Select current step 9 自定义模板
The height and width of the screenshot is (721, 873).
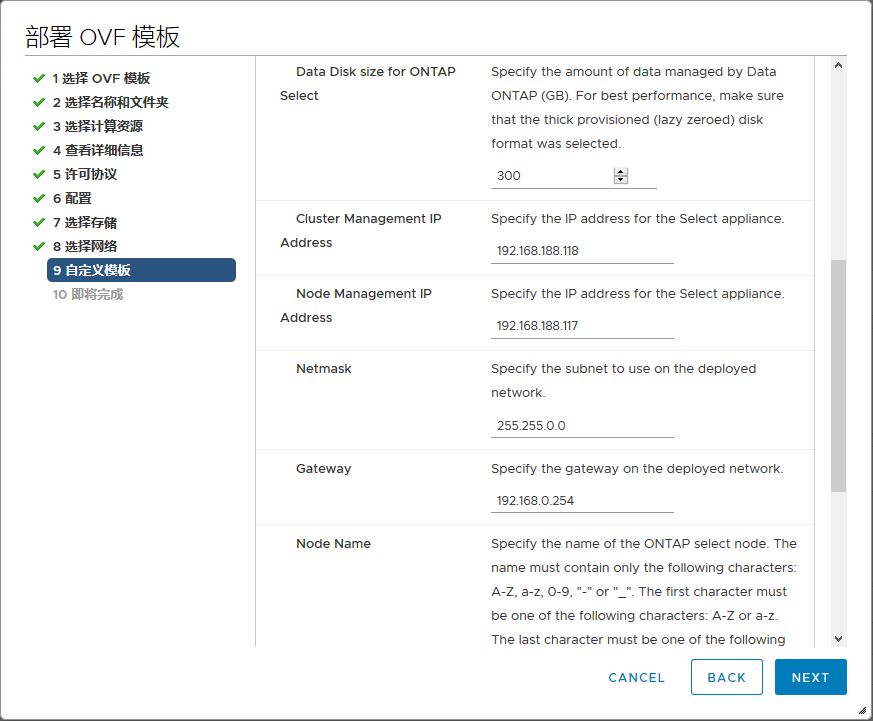[141, 270]
